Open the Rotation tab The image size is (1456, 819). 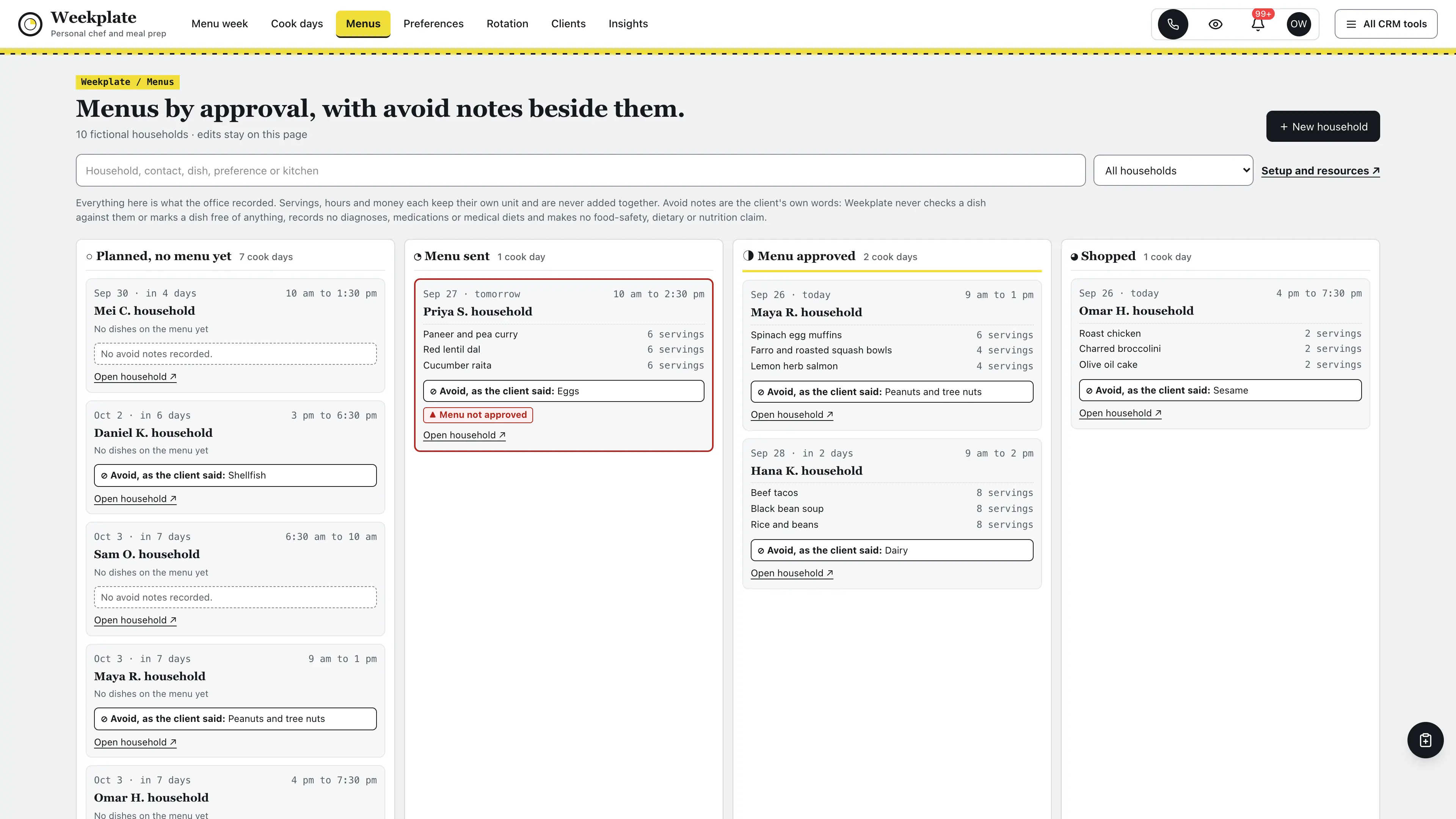tap(507, 24)
